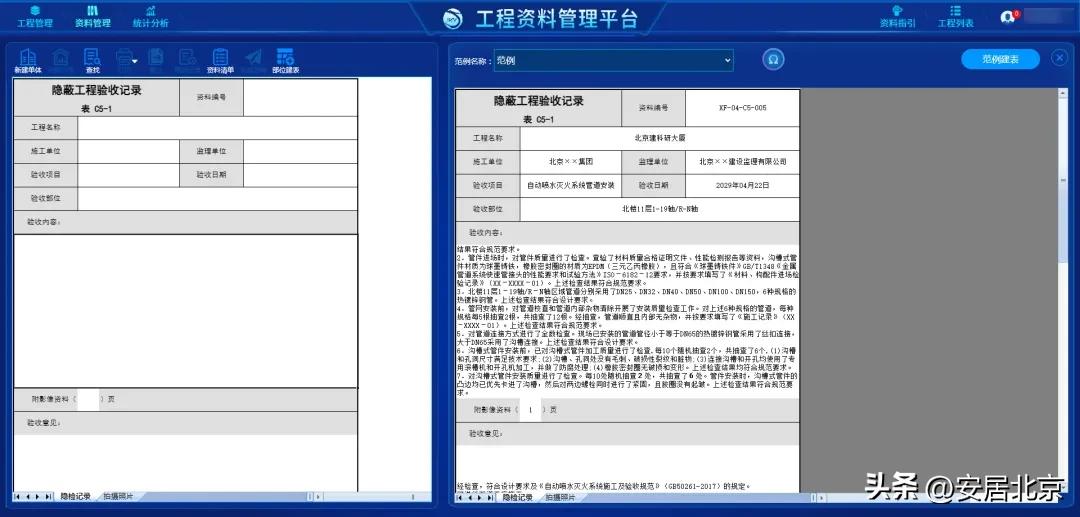Viewport: 1080px width, 517px height.
Task: Open the 资料管理 module
Action: pyautogui.click(x=92, y=17)
